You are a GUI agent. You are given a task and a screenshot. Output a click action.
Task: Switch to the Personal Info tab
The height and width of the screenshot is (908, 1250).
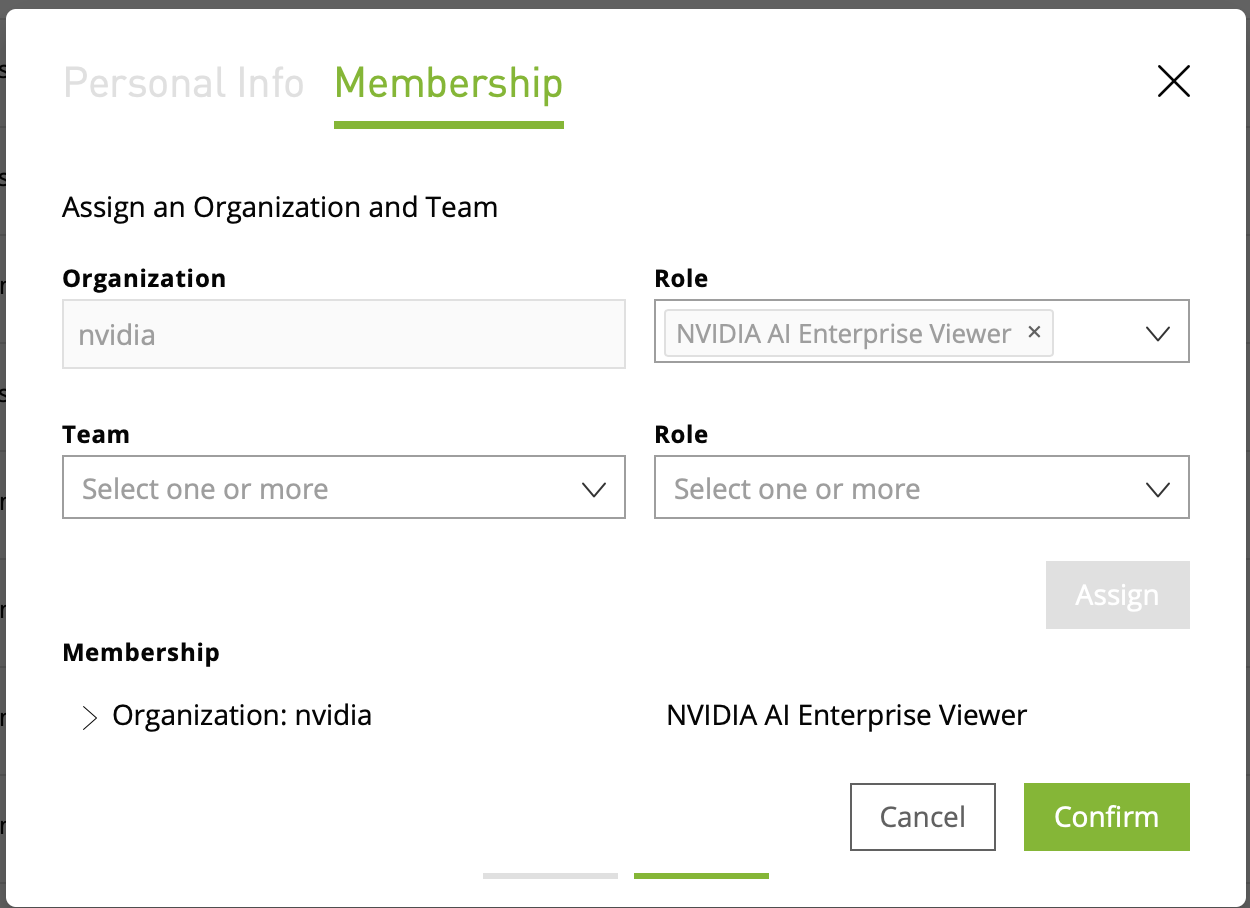point(183,84)
